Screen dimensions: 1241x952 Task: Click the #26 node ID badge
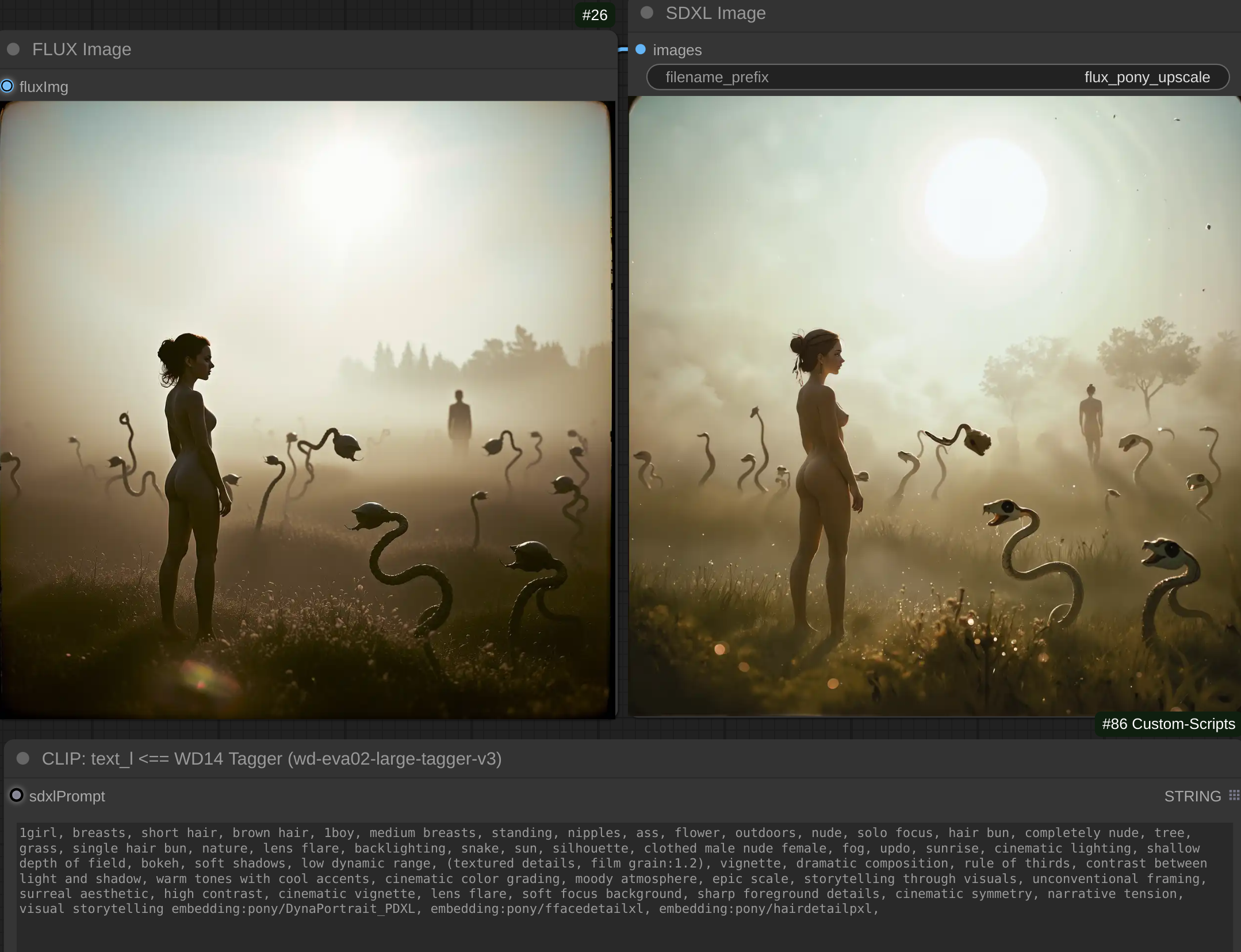pyautogui.click(x=594, y=15)
